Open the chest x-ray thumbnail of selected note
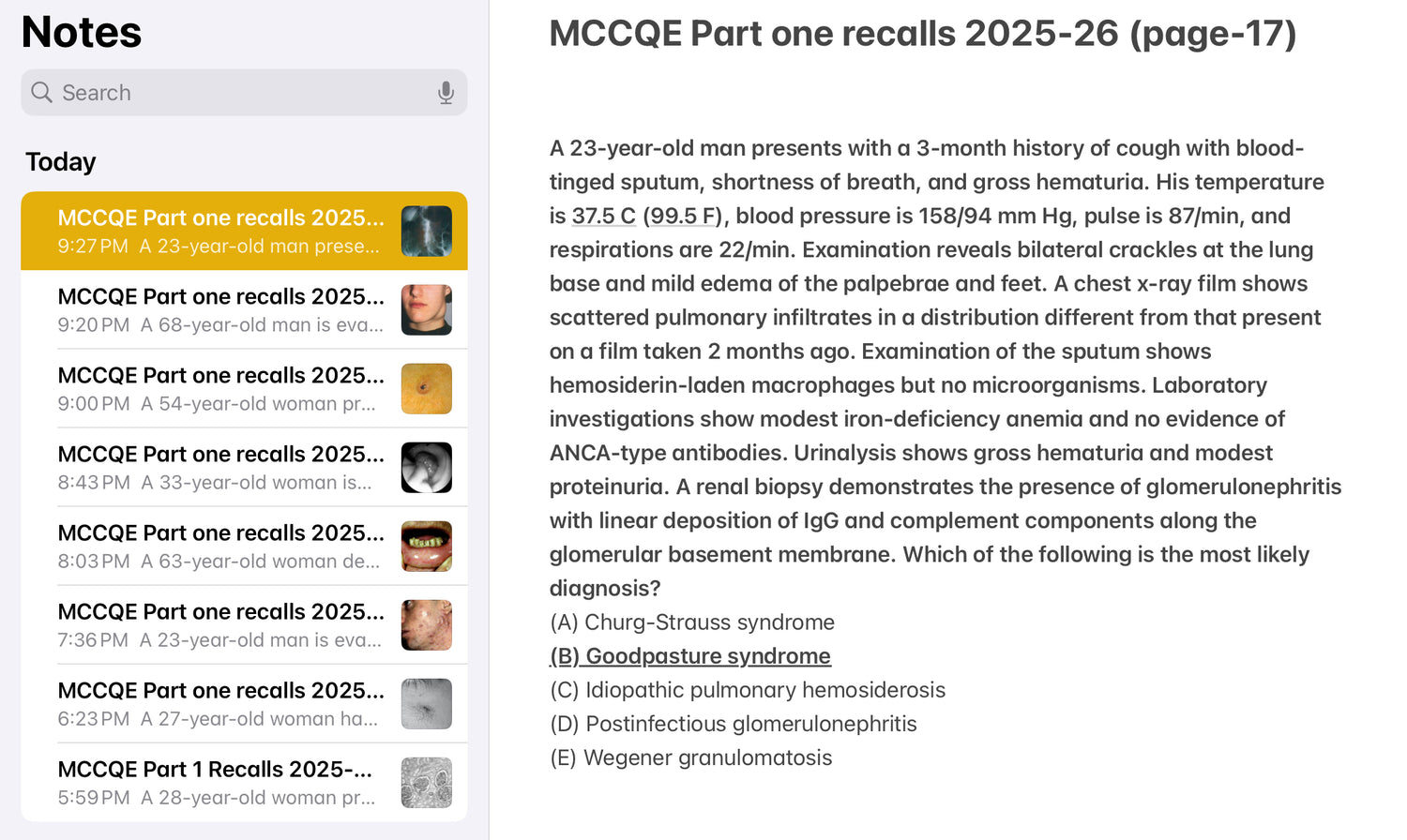 click(x=426, y=231)
